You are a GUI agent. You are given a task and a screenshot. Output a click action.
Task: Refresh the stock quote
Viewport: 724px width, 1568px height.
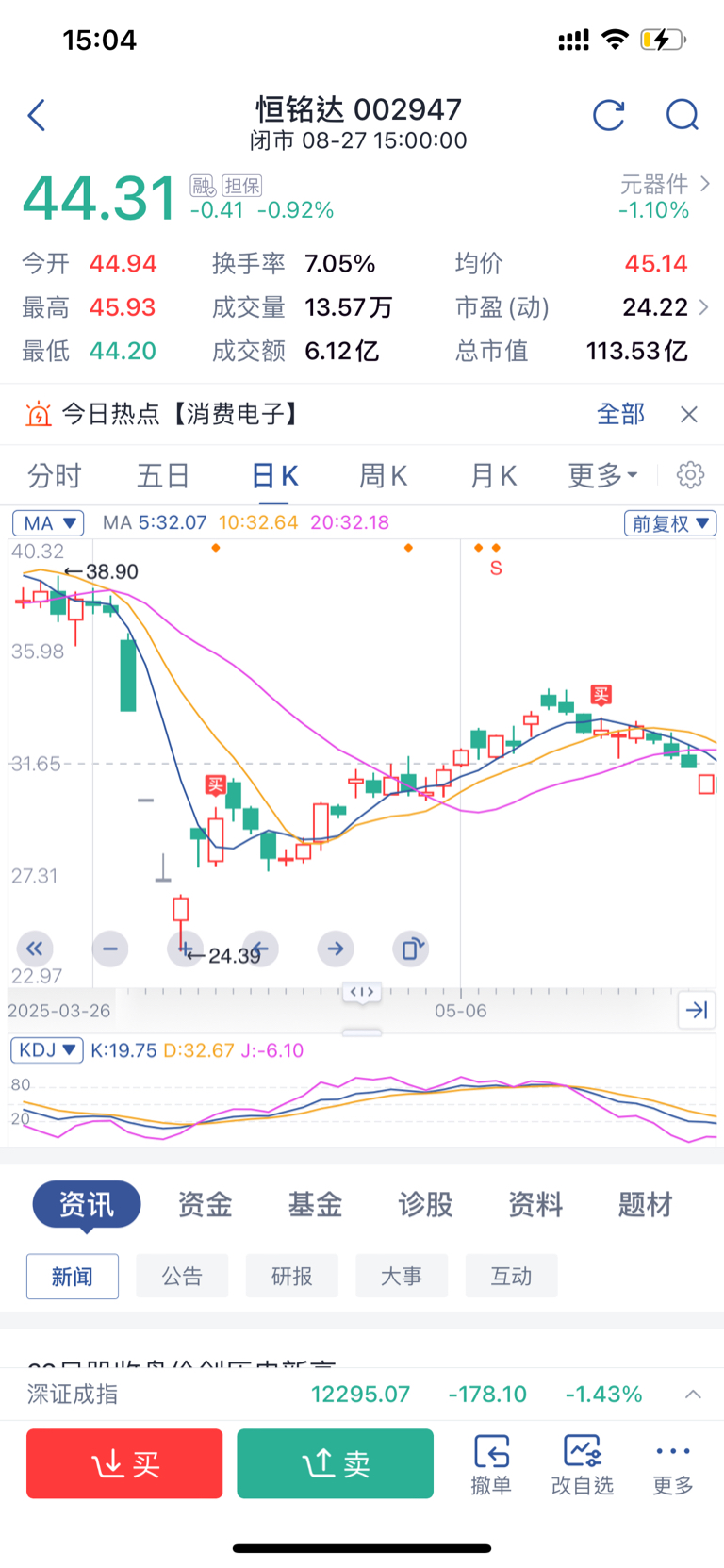pos(609,115)
